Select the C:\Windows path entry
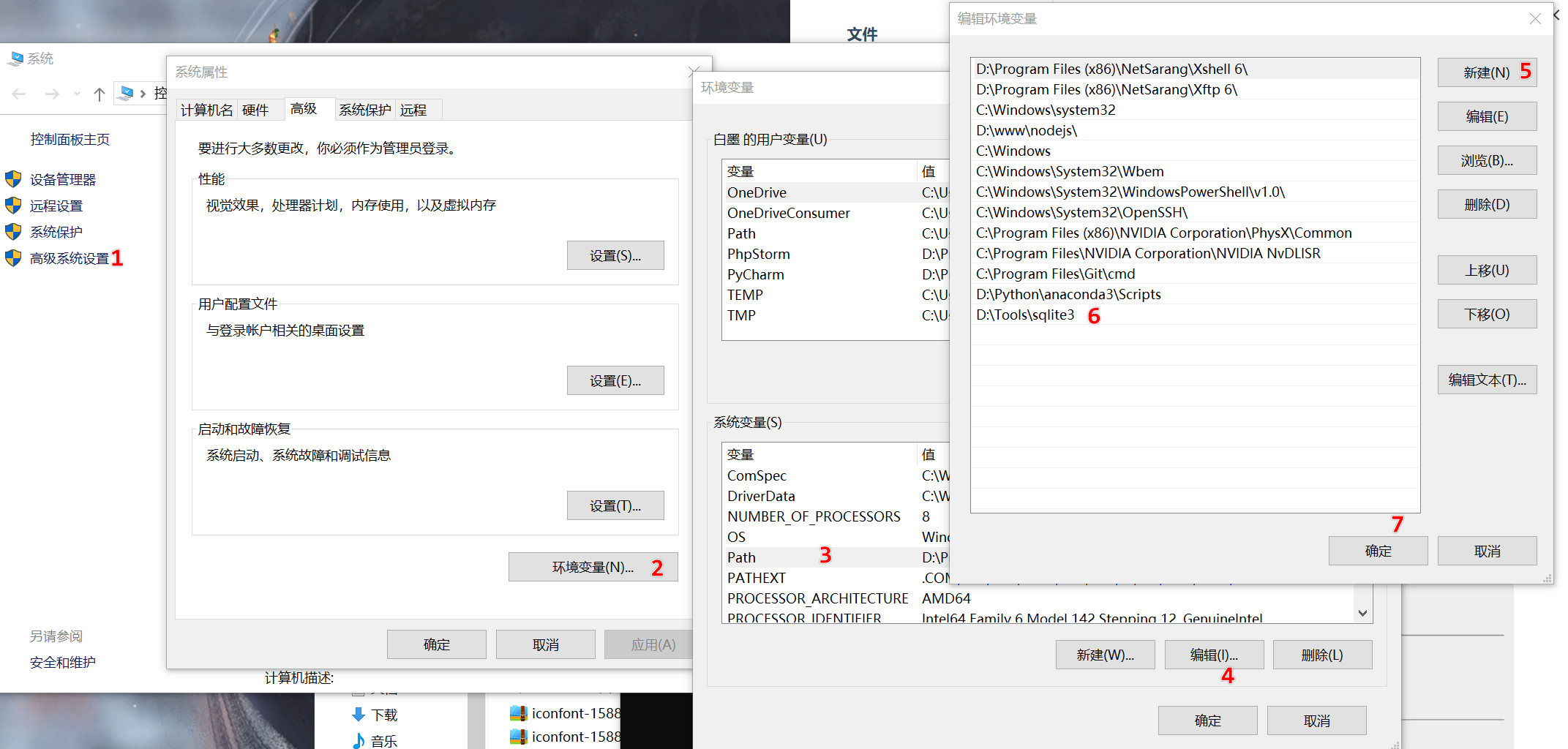Viewport: 1568px width, 749px height. pos(1196,151)
